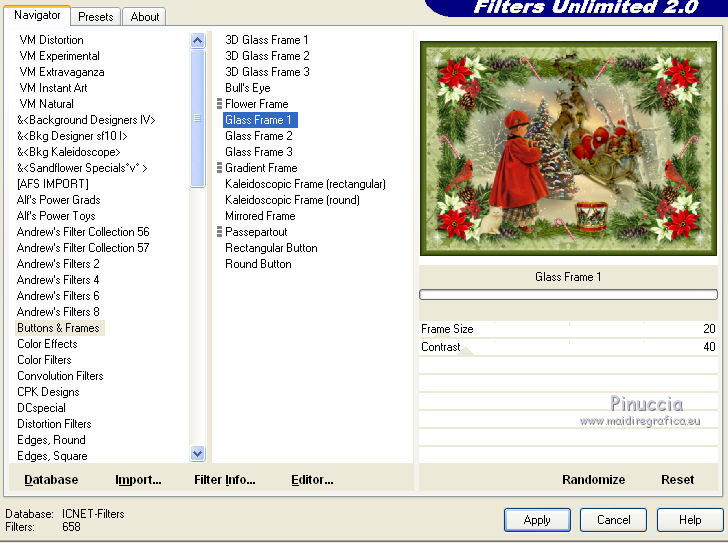Open the Editor... button
The width and height of the screenshot is (728, 543).
tap(312, 480)
